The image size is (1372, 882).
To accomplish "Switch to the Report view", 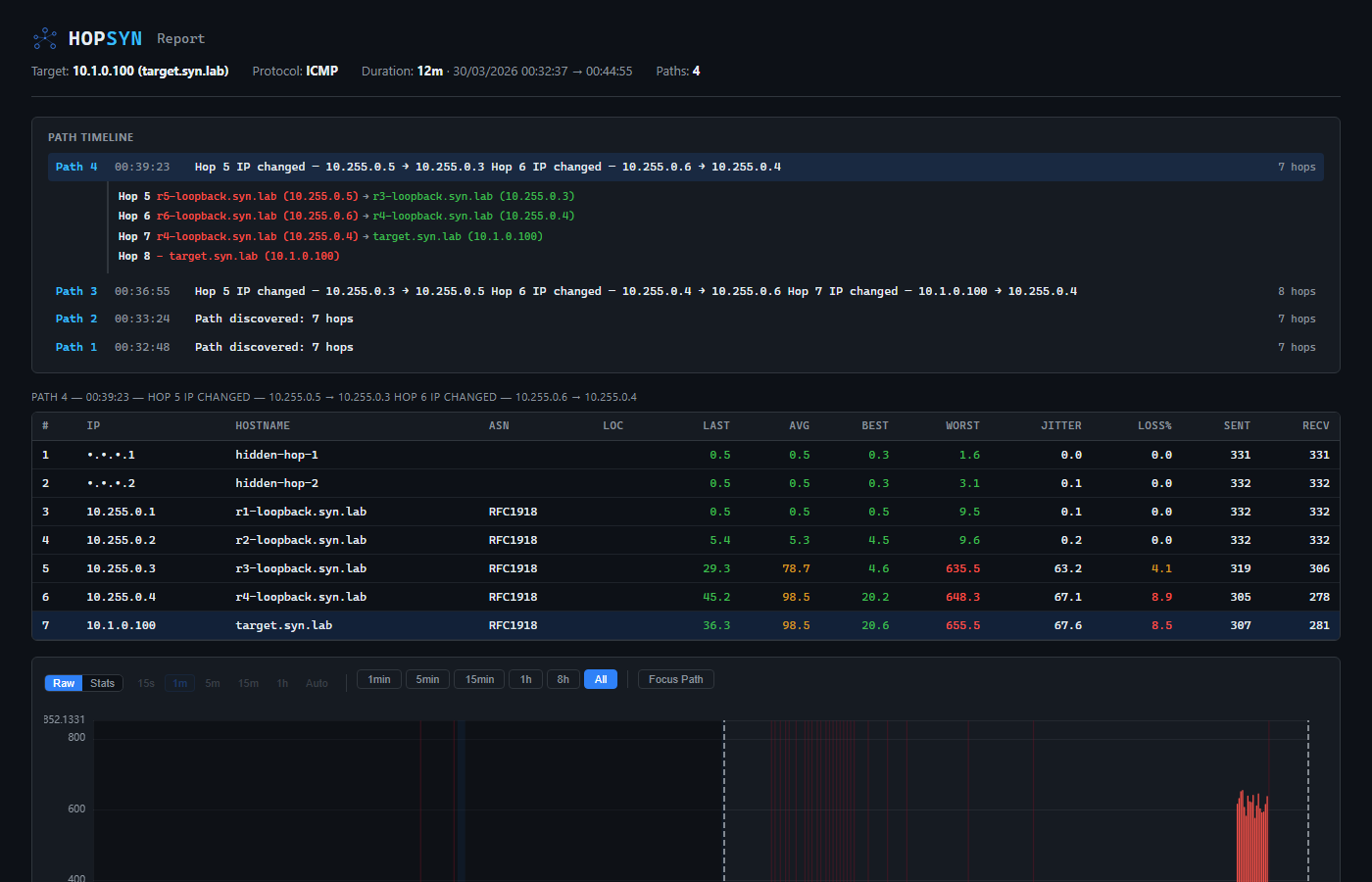I will 180,38.
